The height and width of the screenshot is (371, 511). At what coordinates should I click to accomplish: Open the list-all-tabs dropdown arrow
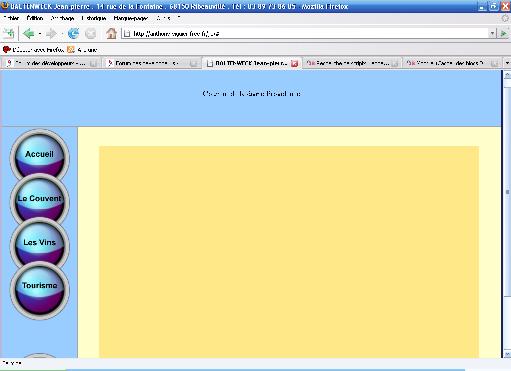pyautogui.click(x=507, y=63)
